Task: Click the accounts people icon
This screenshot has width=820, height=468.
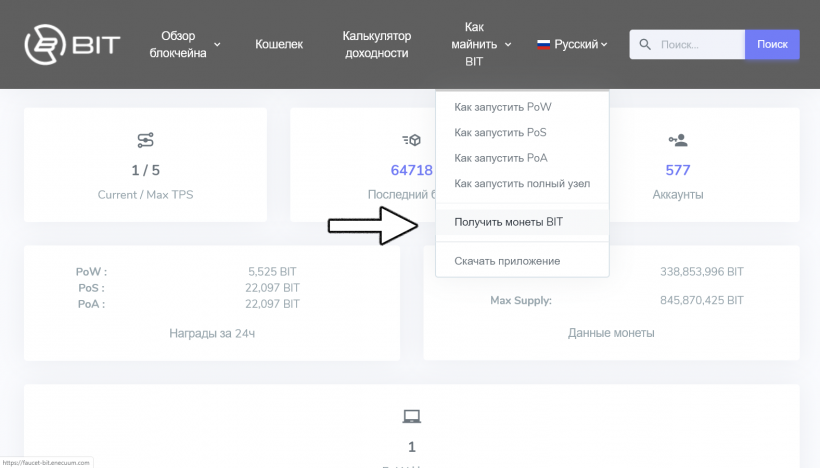Action: coord(678,140)
